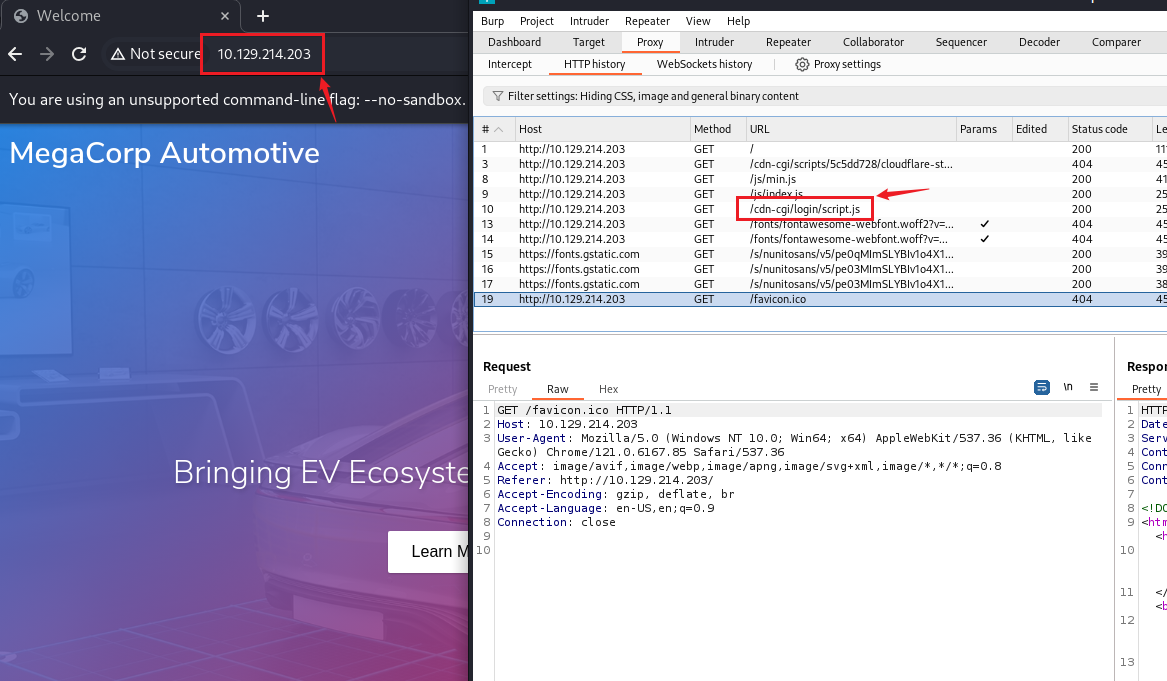Select the /favicon.ico request row
Viewport: 1167px width, 681px height.
pos(820,299)
